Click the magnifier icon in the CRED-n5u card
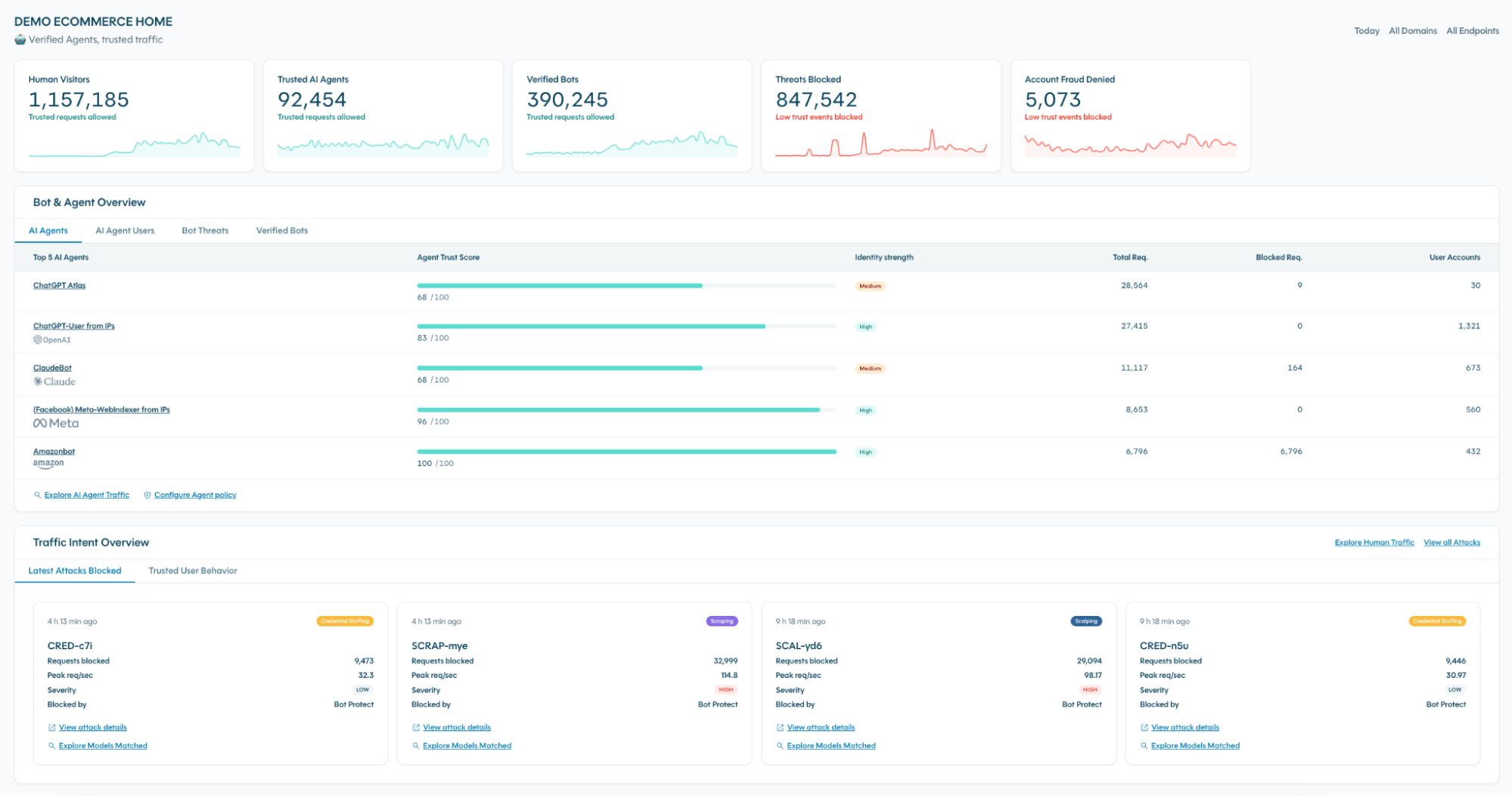Screen dimensions: 1512x796 (x=1144, y=745)
